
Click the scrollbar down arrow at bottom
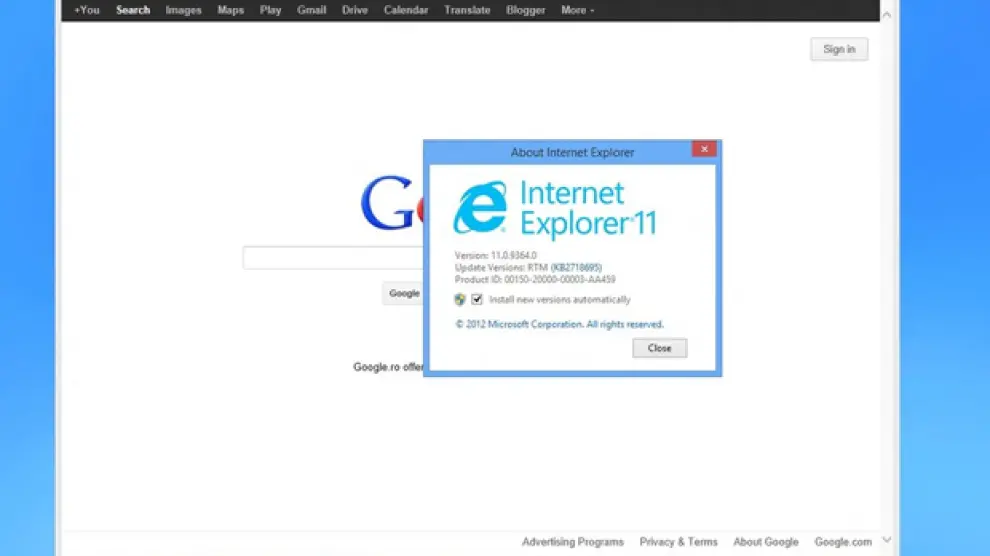[888, 541]
